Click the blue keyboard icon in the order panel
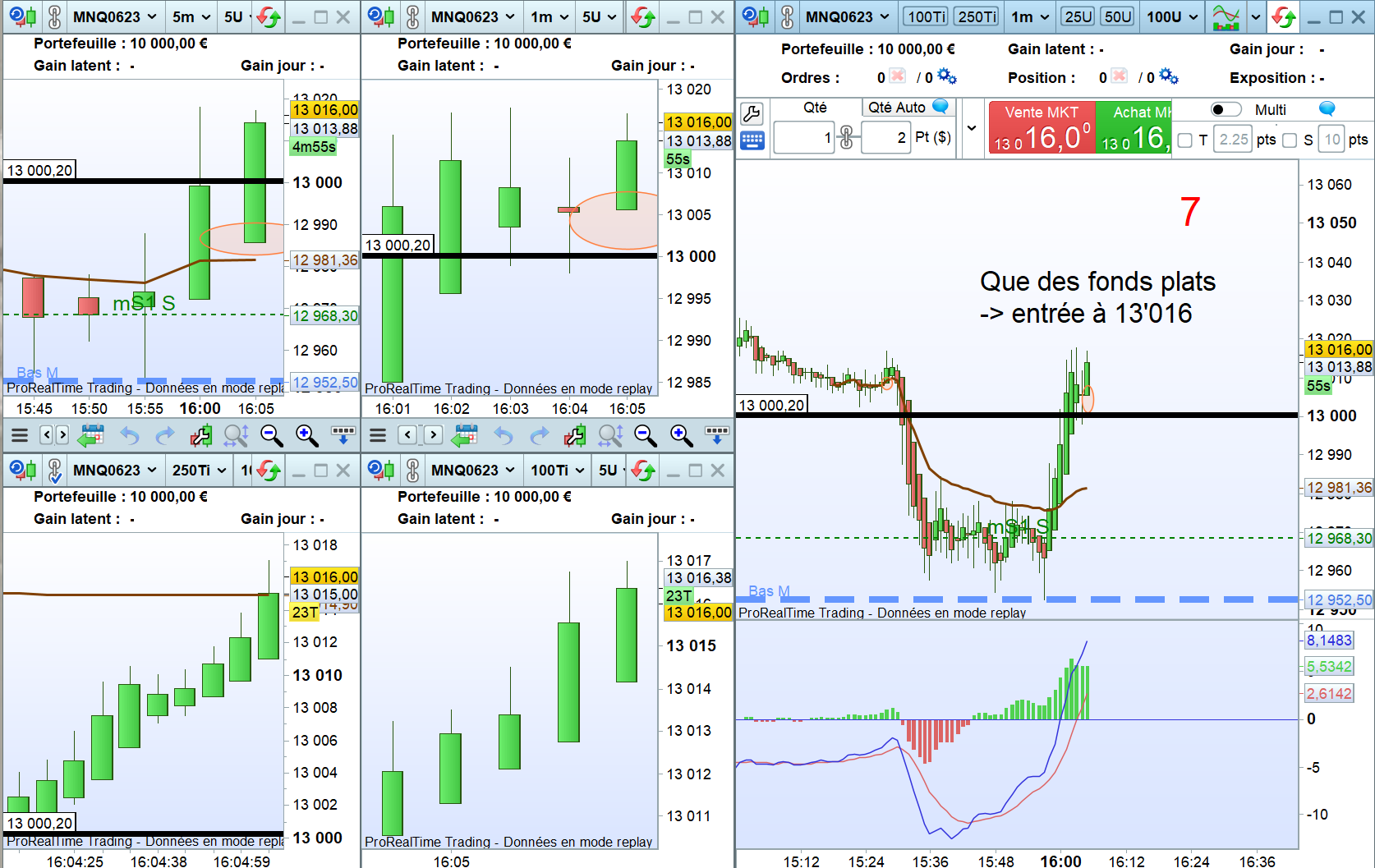The height and width of the screenshot is (868, 1375). point(752,140)
